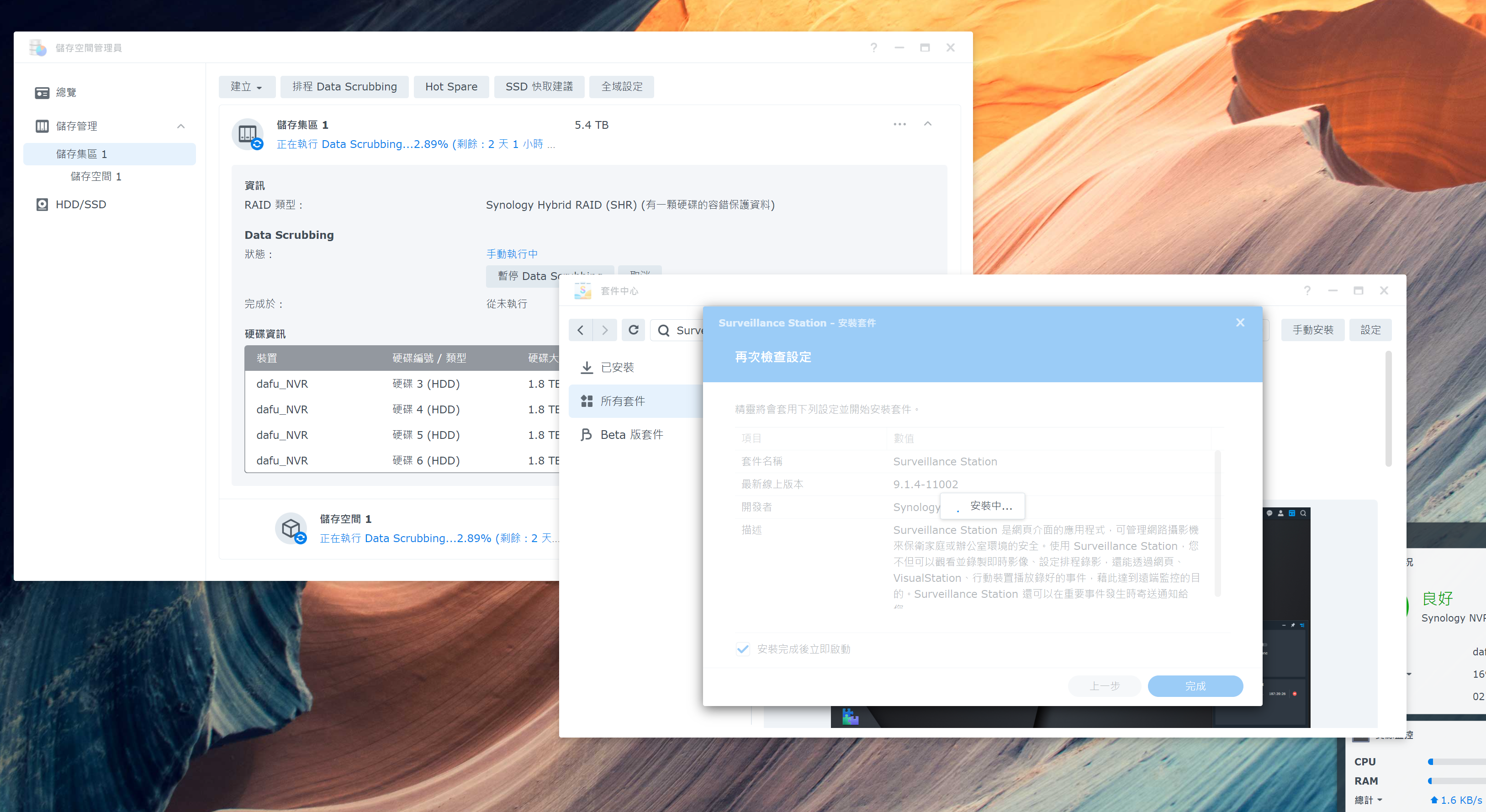This screenshot has width=1486, height=812.
Task: Click 手動安裝 manual install button
Action: point(1312,330)
